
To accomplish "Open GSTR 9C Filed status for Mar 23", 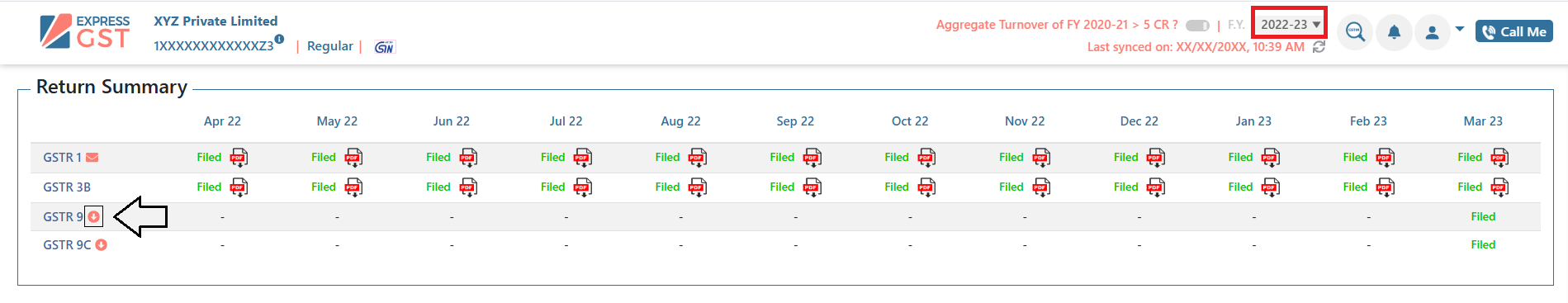I will click(x=1483, y=245).
